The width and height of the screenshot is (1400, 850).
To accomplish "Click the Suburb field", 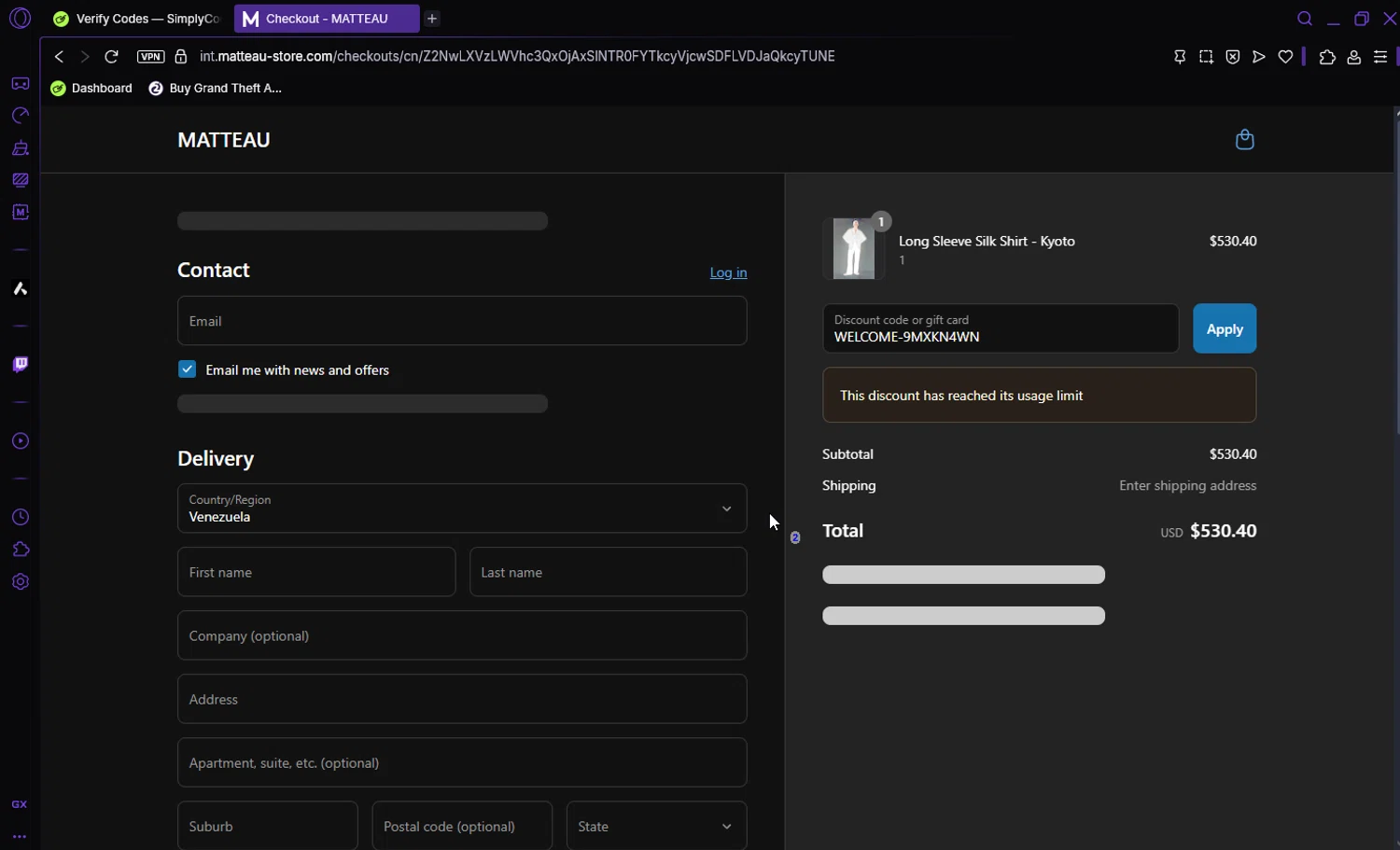I will click(x=268, y=826).
